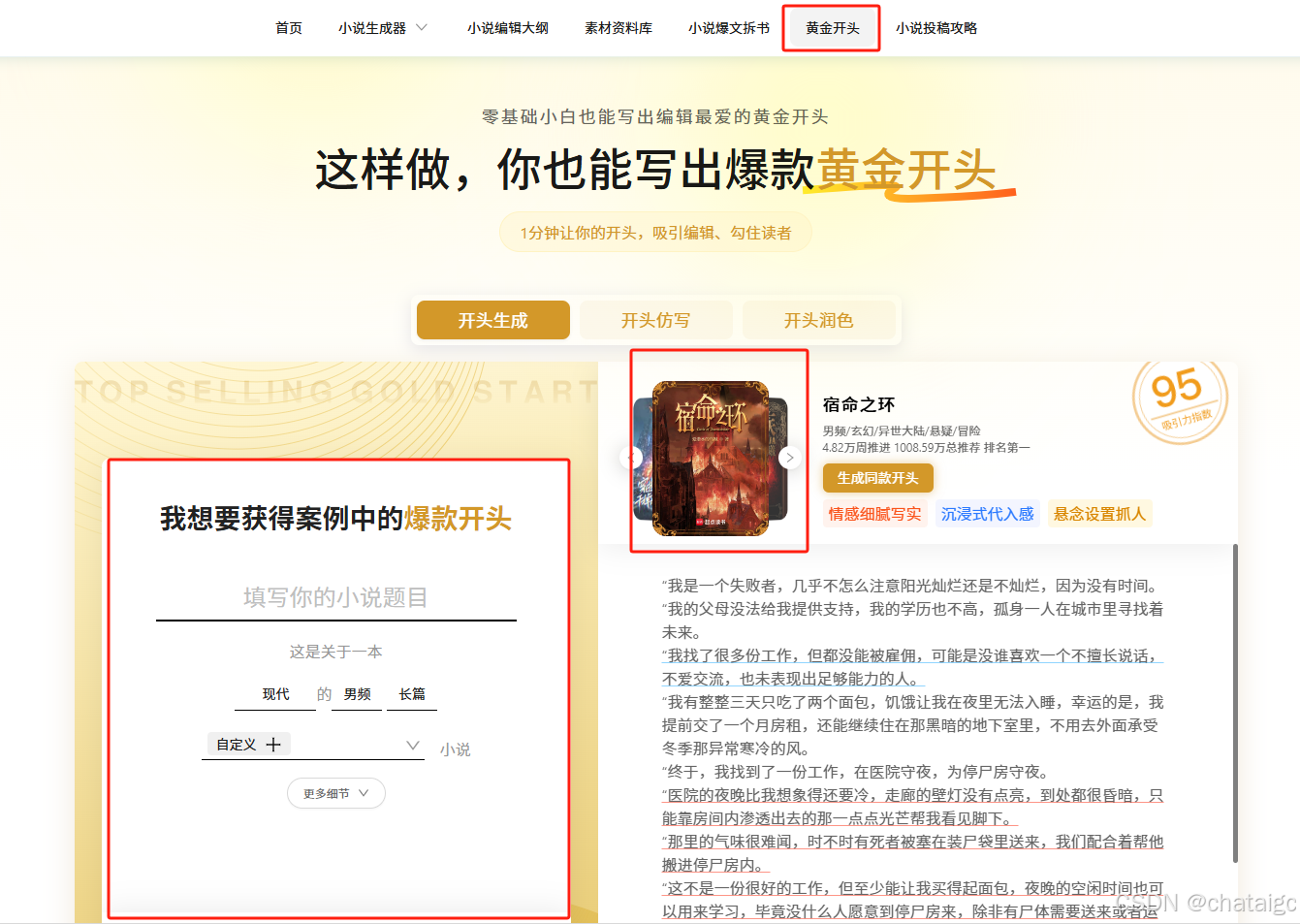Click the 这是关于一本 label
Viewport: 1300px width, 924px height.
click(336, 652)
